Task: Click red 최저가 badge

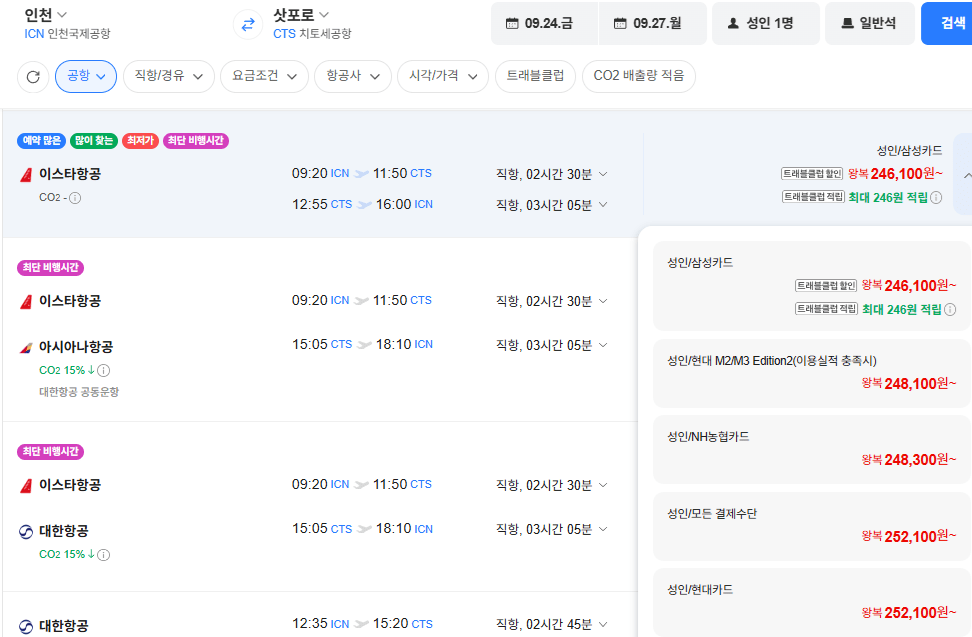Action: point(140,141)
